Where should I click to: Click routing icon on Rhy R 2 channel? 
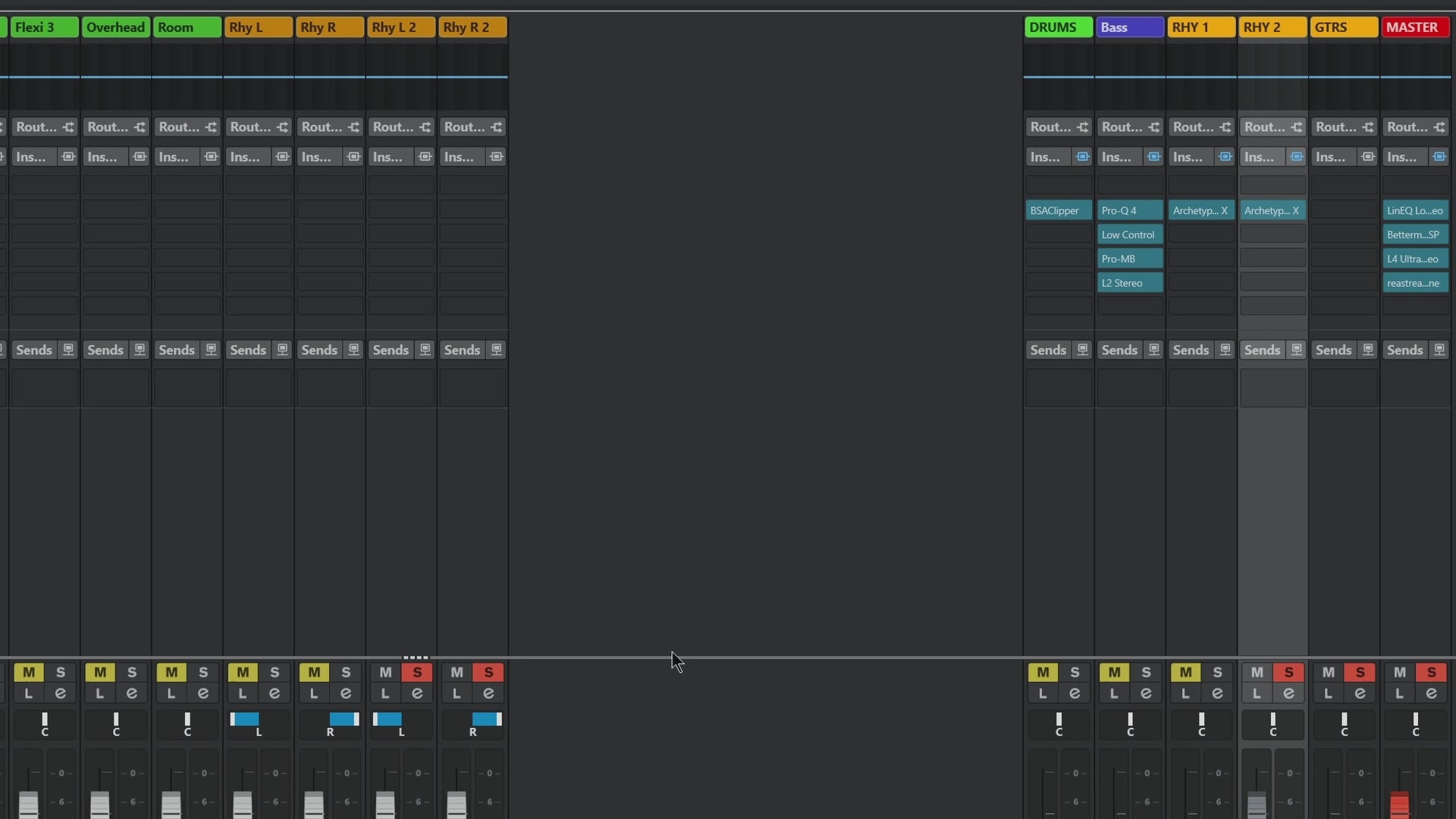point(496,127)
